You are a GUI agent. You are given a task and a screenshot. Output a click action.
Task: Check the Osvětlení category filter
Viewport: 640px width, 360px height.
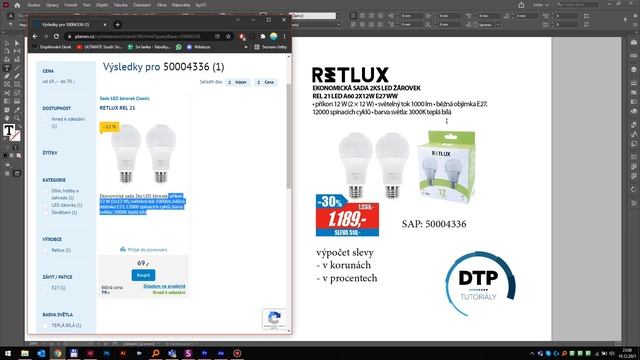(46, 213)
